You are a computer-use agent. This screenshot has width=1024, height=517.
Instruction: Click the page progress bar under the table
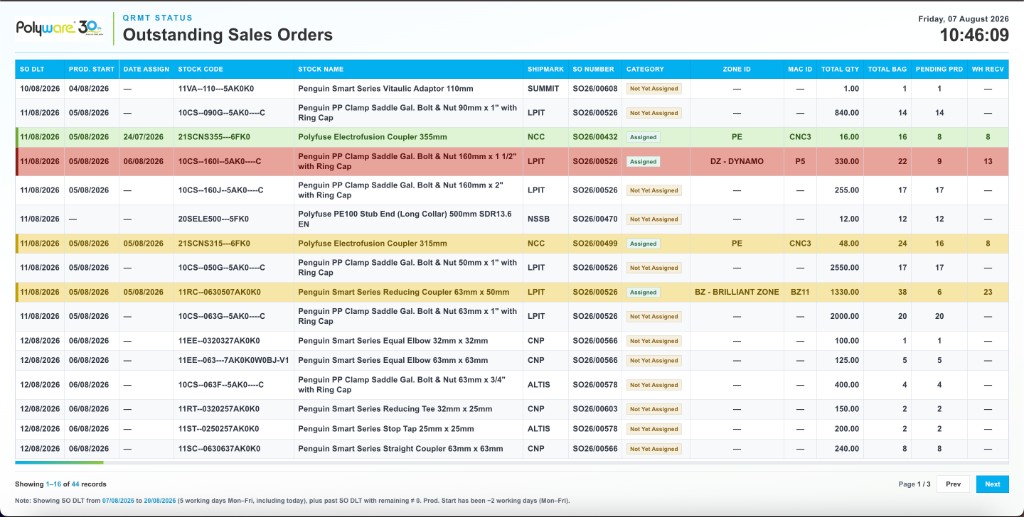tap(511, 462)
